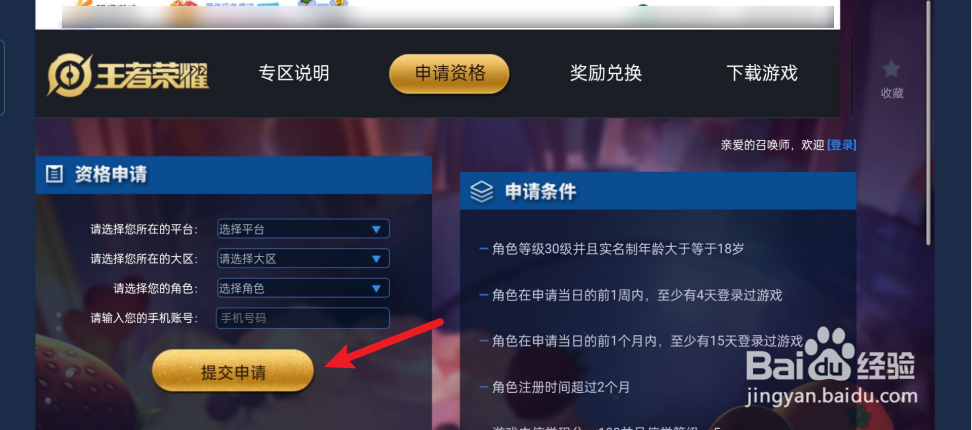Focus the 手机号码 input field

pos(303,318)
